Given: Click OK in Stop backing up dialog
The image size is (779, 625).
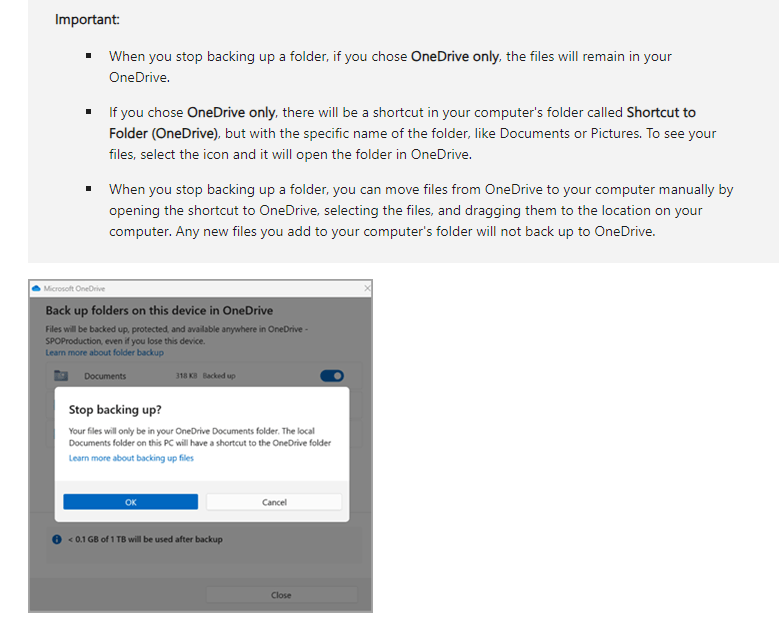Looking at the screenshot, I should click(x=130, y=502).
